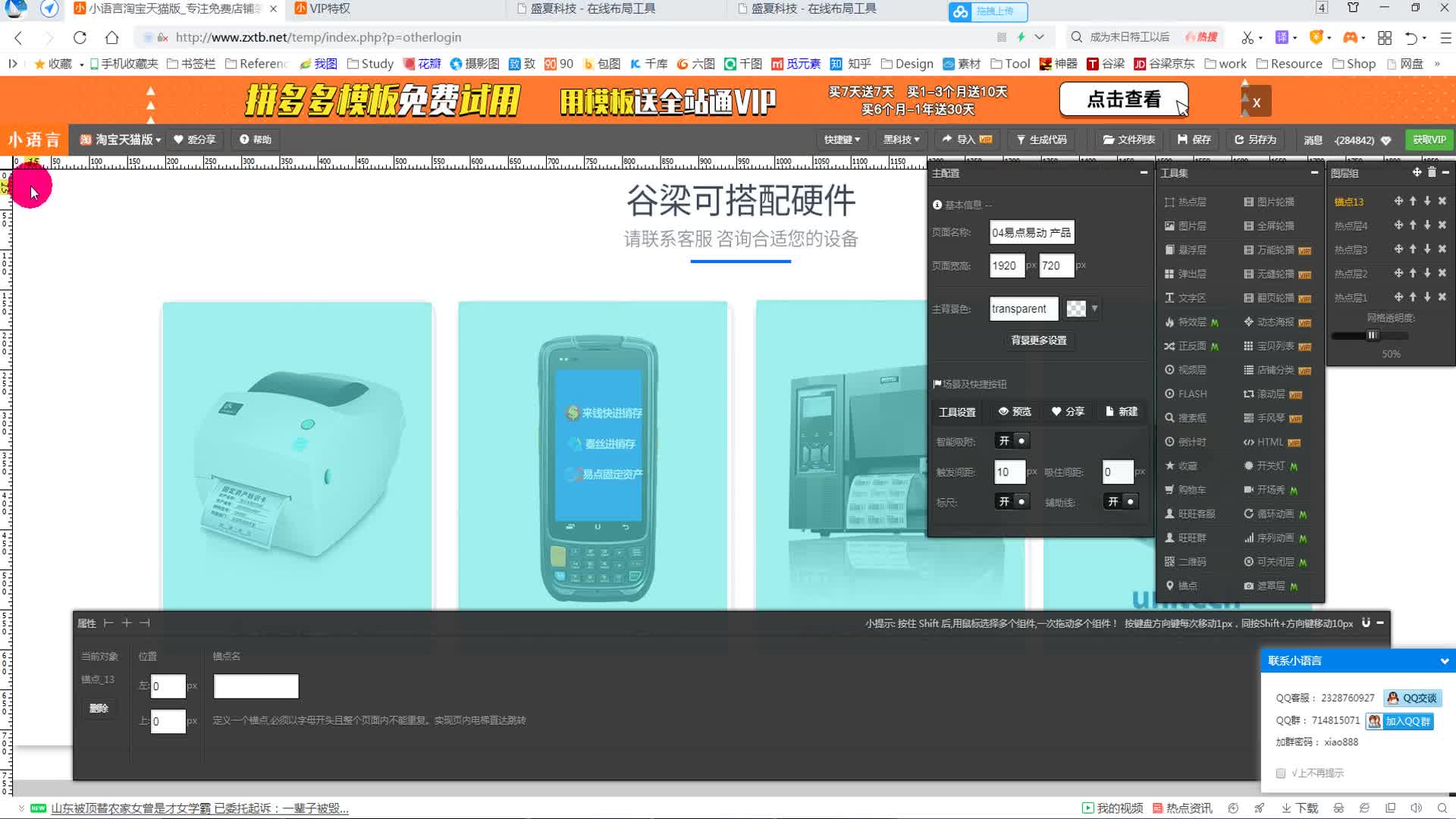Insert a 弹出层 popup layer

coord(1185,274)
